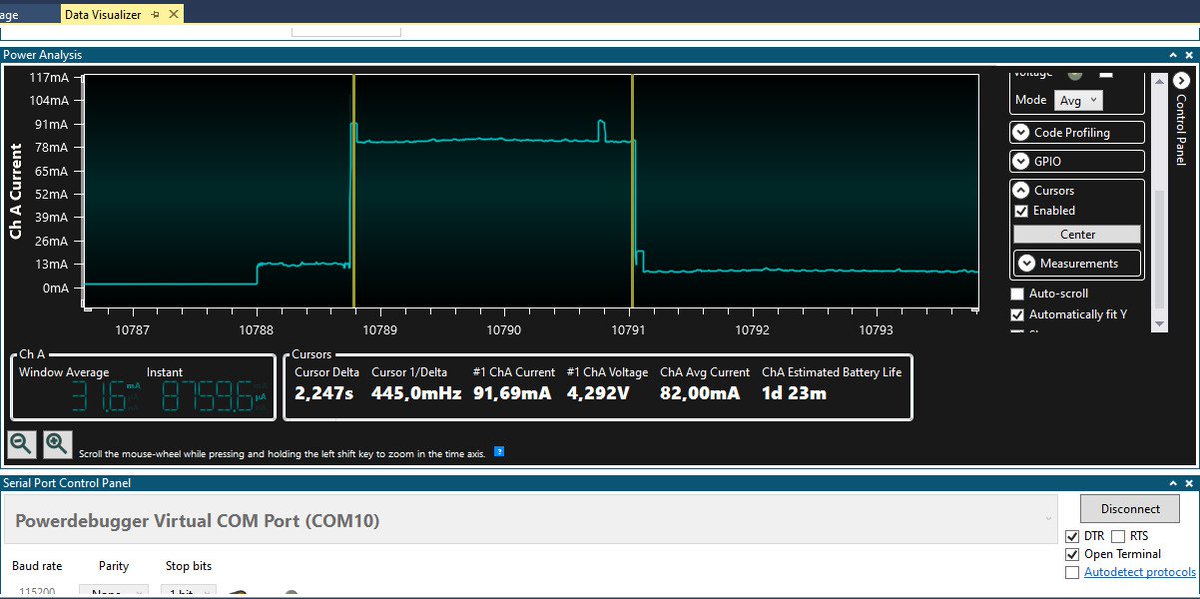This screenshot has height=599, width=1200.
Task: Open the Autodetect protocols link
Action: (x=1140, y=572)
